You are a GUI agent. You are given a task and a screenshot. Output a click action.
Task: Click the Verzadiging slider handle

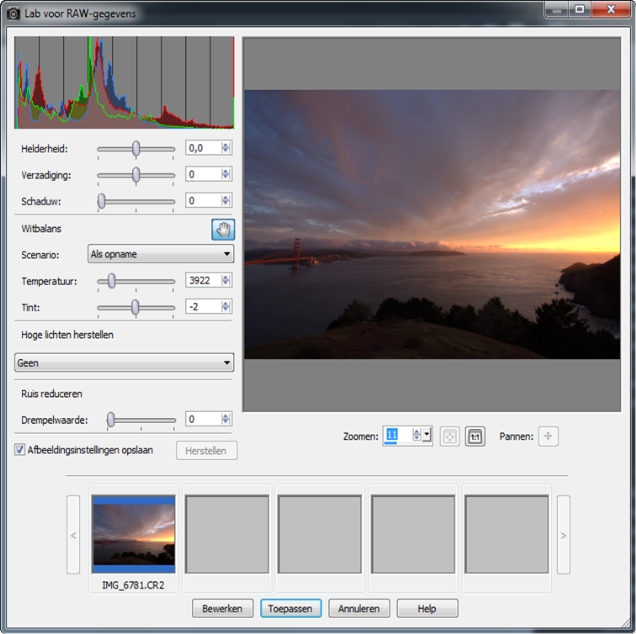coord(136,175)
